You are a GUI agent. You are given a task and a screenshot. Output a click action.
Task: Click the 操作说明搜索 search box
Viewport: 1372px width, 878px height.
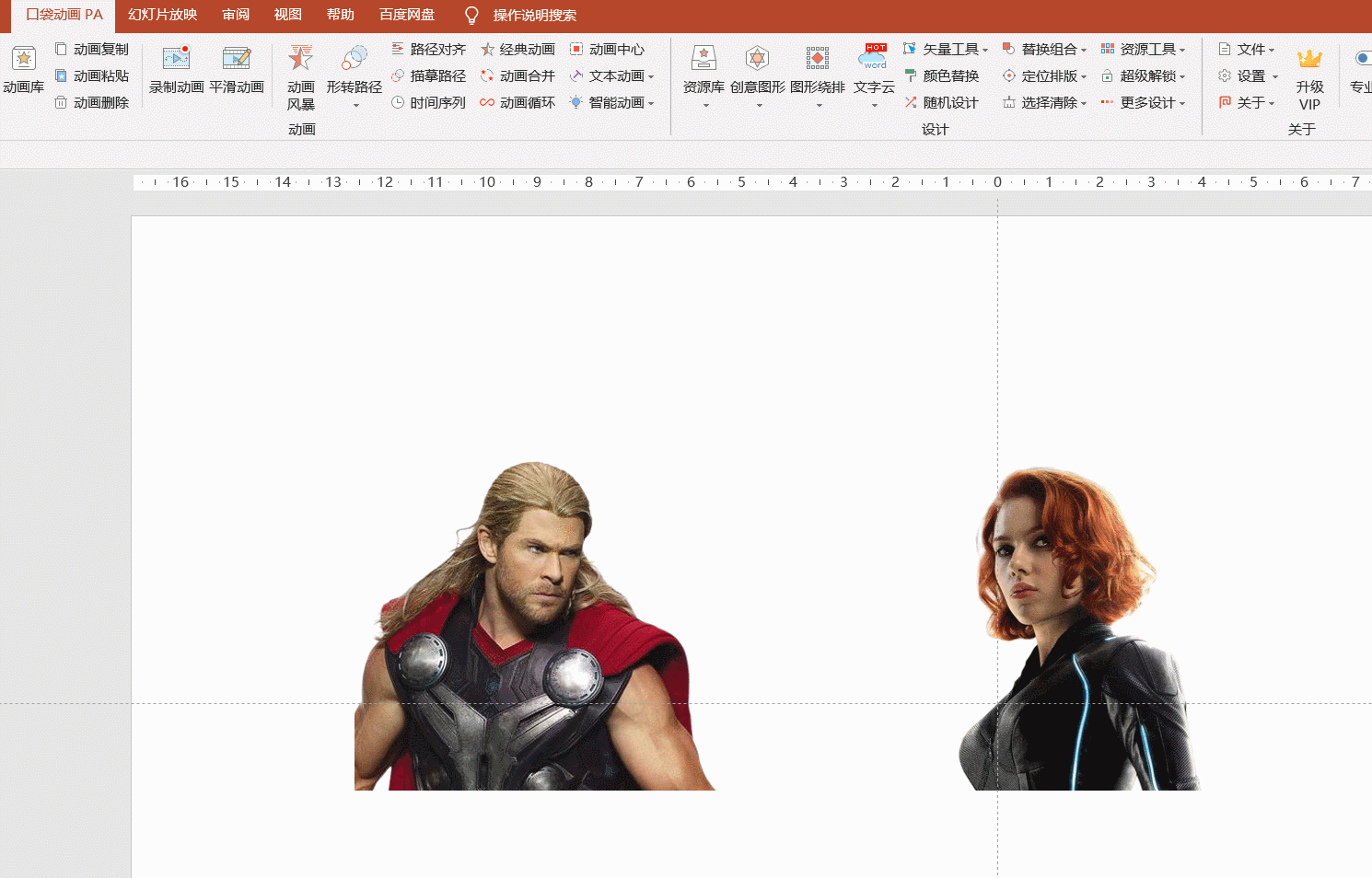(x=535, y=16)
